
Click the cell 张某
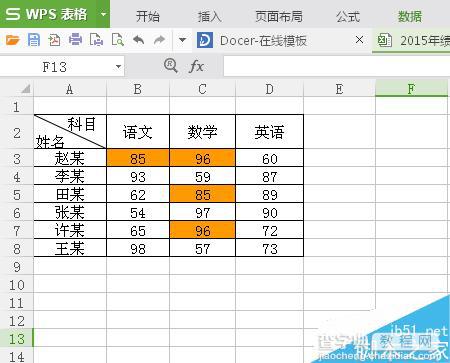(x=70, y=212)
